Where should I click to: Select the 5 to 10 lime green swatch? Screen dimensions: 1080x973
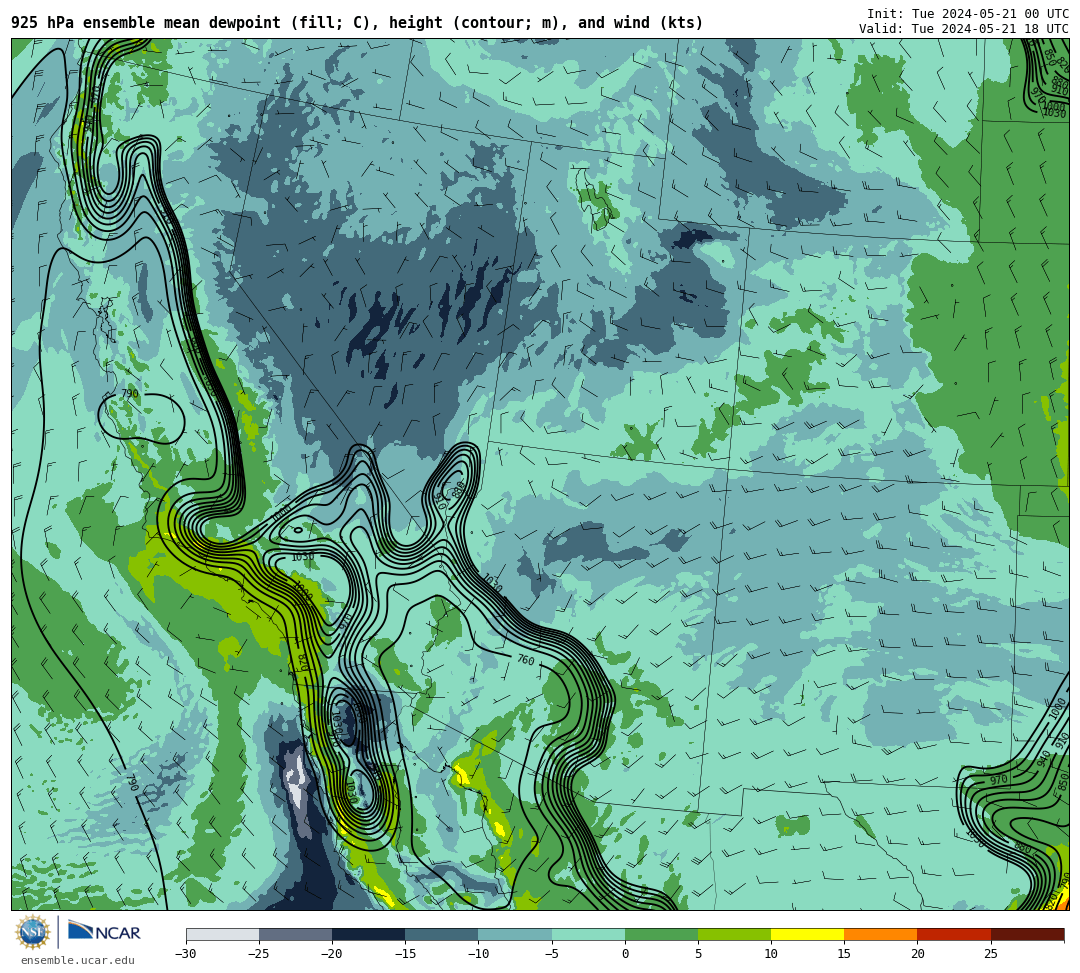(734, 934)
